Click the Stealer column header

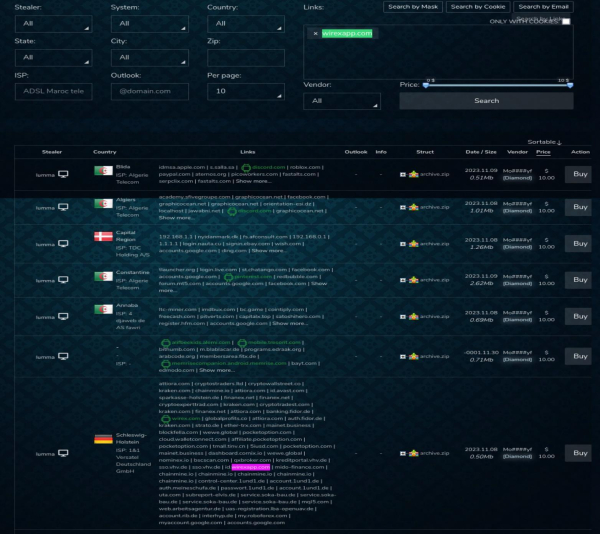[x=52, y=152]
